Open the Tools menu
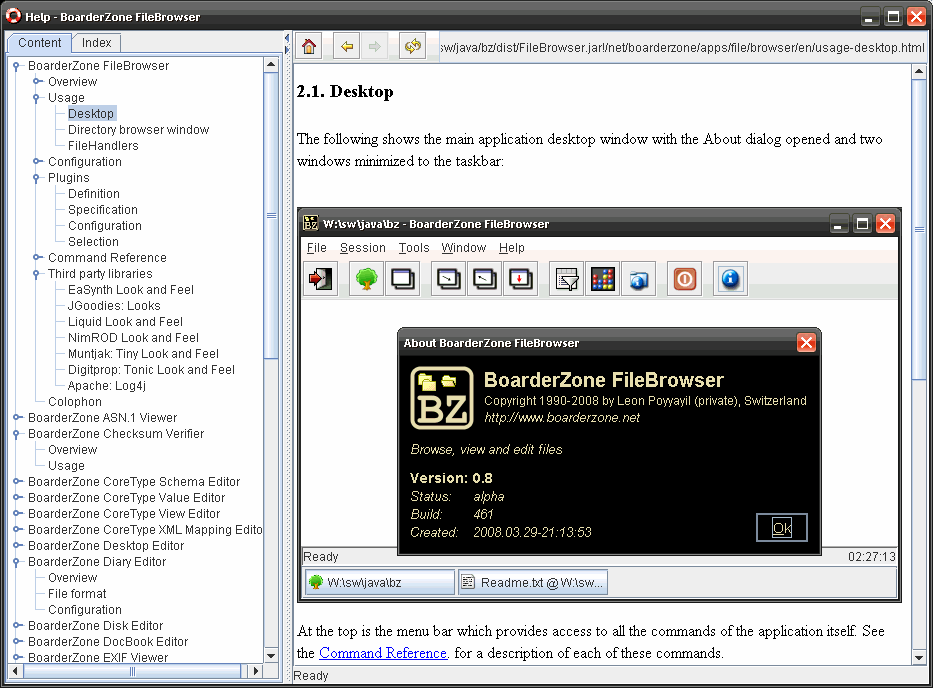 click(x=414, y=248)
